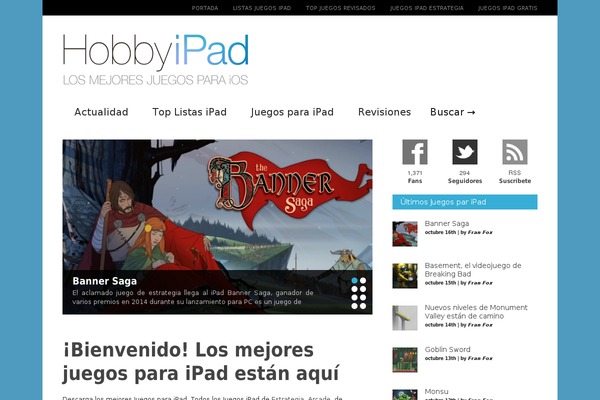Click the ¡Bienvenido! welcome heading
600x400 pixels.
[201, 362]
